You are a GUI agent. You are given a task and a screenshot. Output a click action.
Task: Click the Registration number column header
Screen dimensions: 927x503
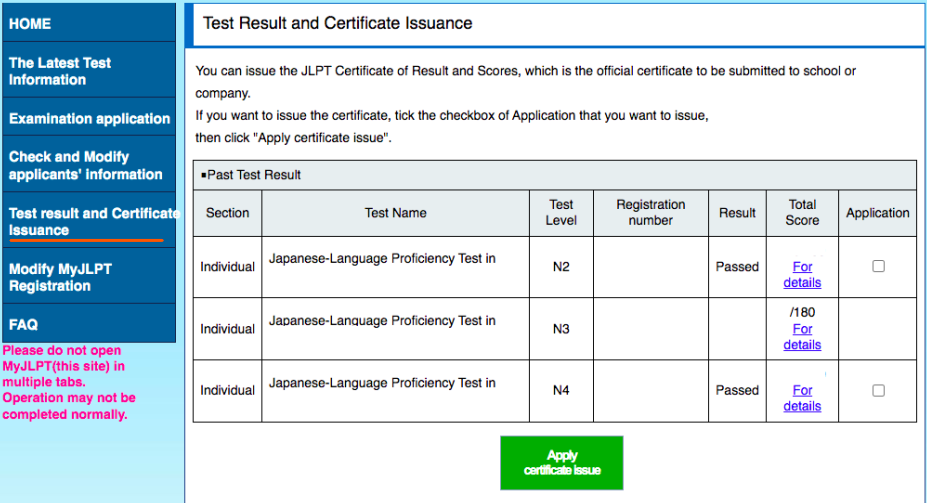(x=650, y=213)
